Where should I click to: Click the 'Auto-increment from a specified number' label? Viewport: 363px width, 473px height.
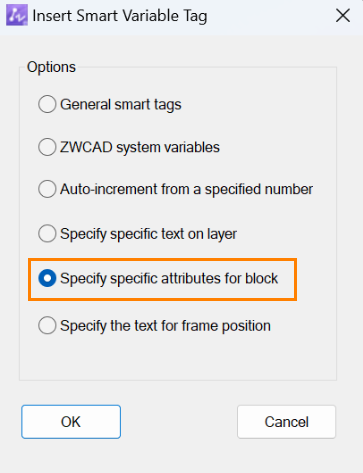coord(186,189)
